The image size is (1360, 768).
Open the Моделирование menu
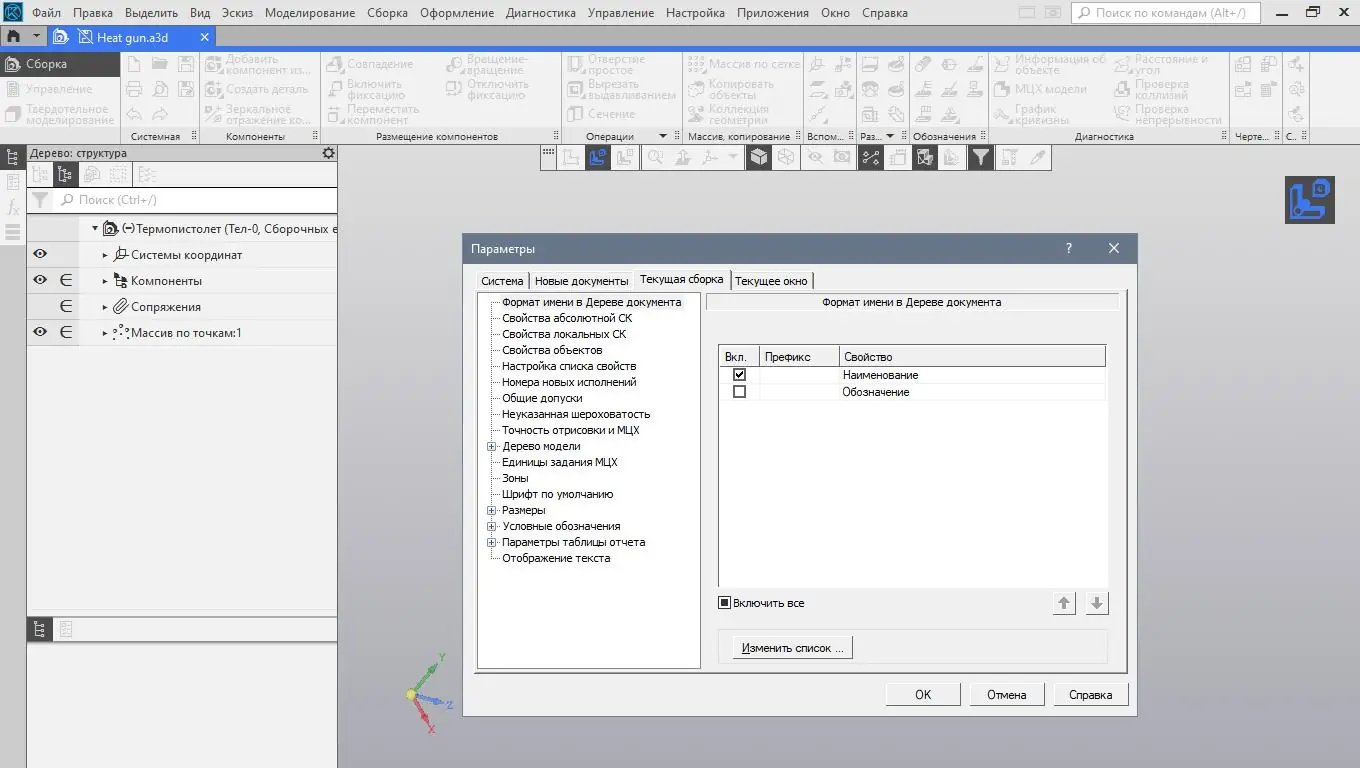coord(309,13)
